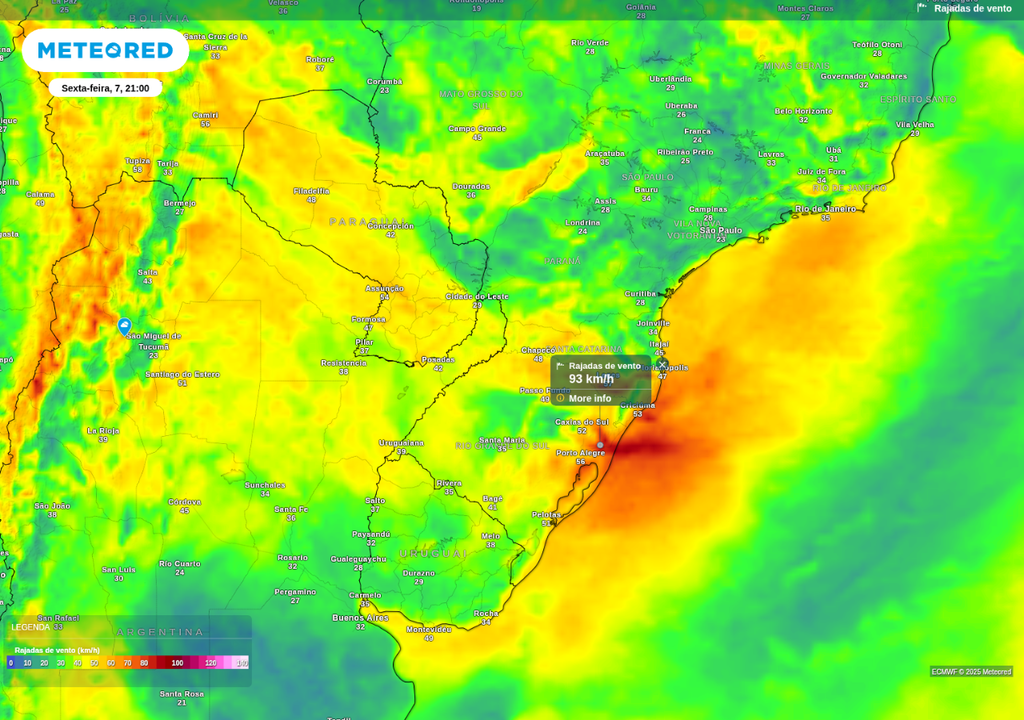
Task: Select the Campo Grande city label
Action: point(477,128)
